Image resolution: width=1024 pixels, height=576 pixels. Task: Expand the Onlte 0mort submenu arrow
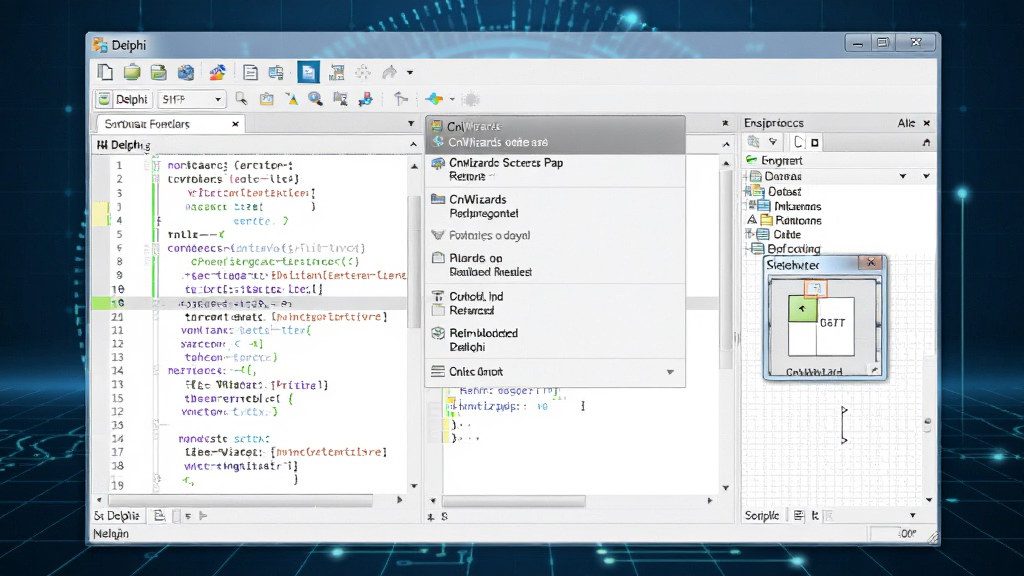pos(670,372)
